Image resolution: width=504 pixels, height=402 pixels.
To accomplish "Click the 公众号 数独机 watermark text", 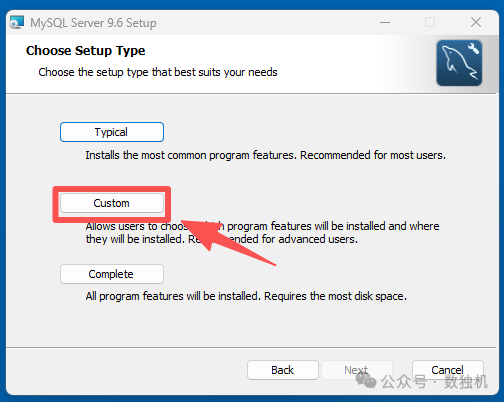I will coord(434,382).
